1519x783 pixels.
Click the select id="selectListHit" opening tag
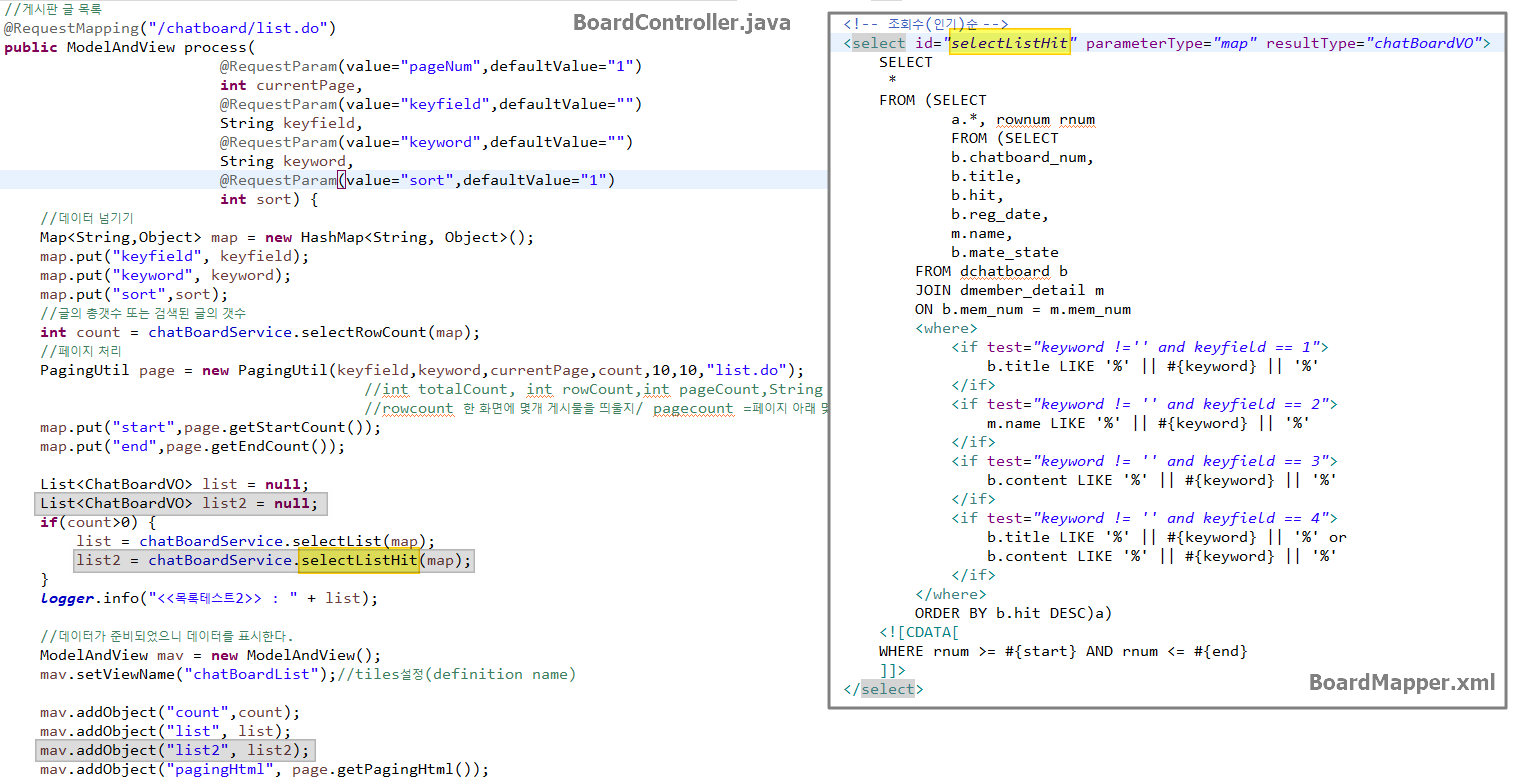(1167, 43)
